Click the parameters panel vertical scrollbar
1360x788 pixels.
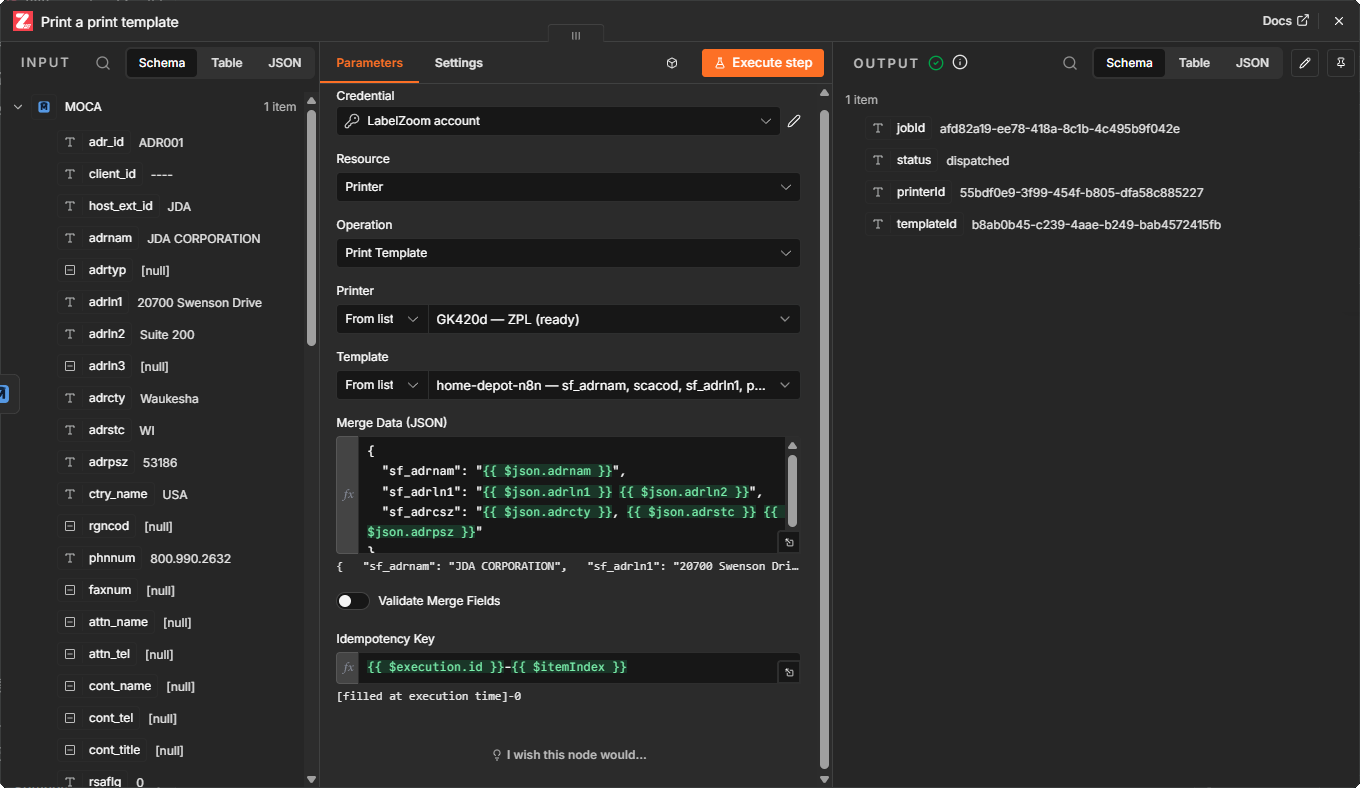click(825, 440)
